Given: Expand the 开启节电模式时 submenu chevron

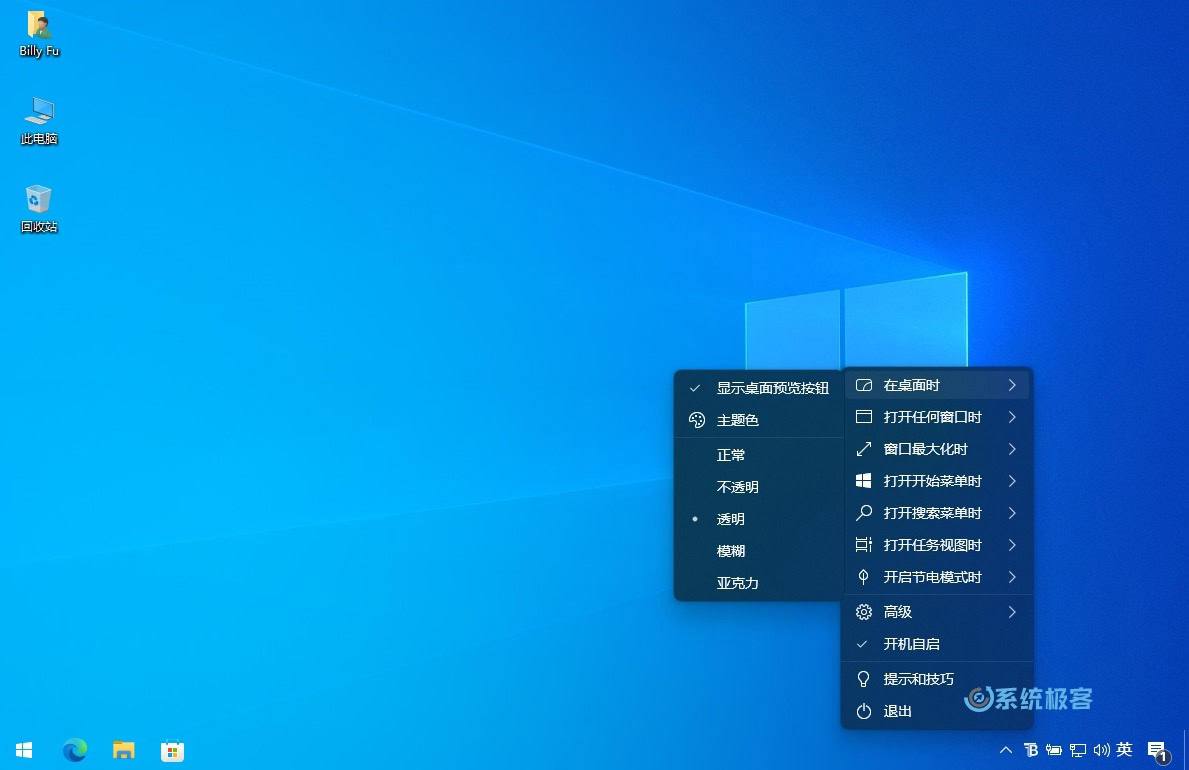Looking at the screenshot, I should pyautogui.click(x=1012, y=577).
